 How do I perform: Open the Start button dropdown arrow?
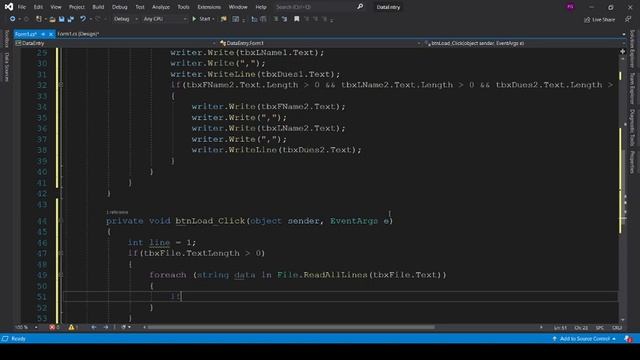(x=213, y=19)
